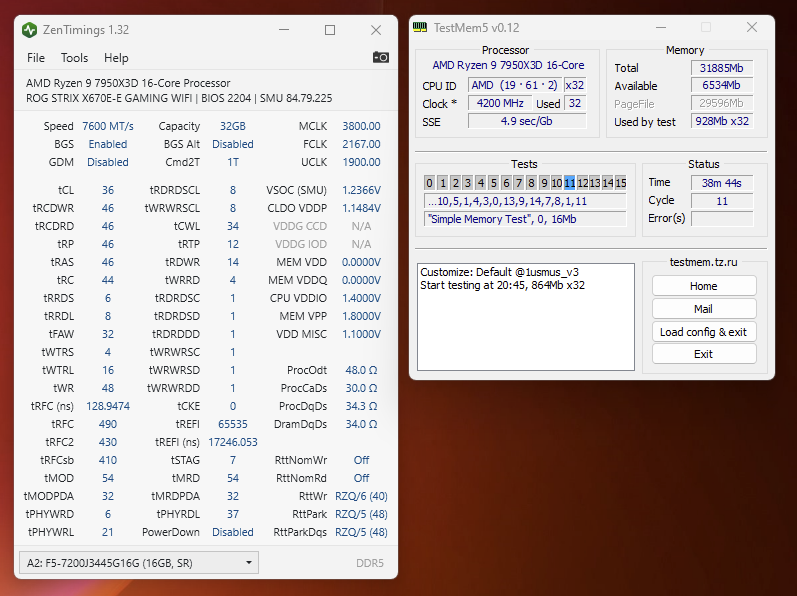The height and width of the screenshot is (596, 797).
Task: Click the TestMem5 log text area
Action: click(526, 317)
